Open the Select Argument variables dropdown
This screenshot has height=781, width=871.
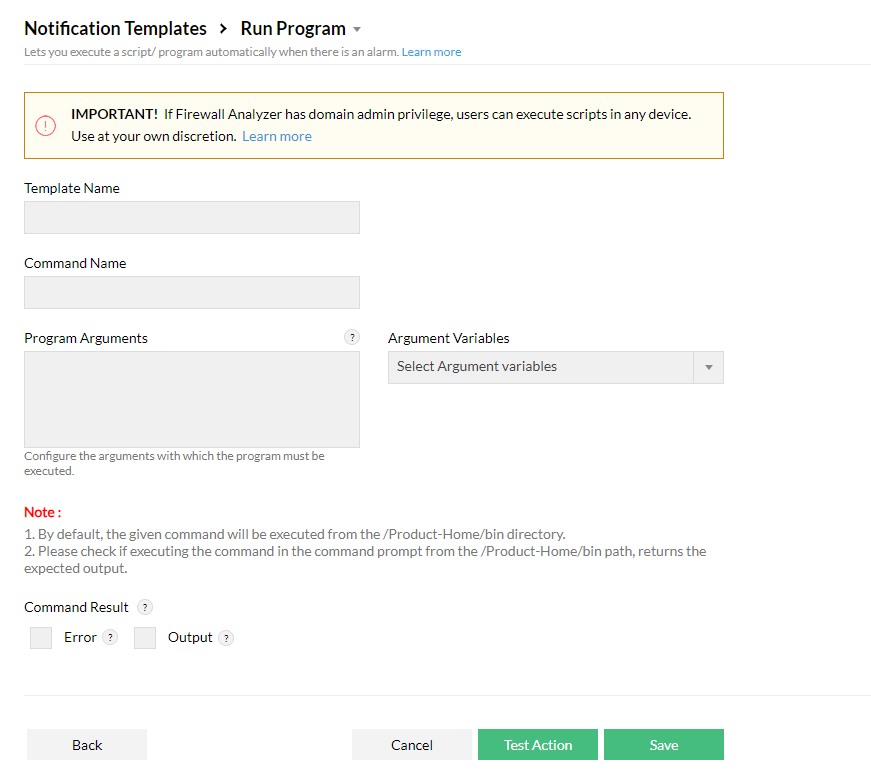[x=540, y=367]
